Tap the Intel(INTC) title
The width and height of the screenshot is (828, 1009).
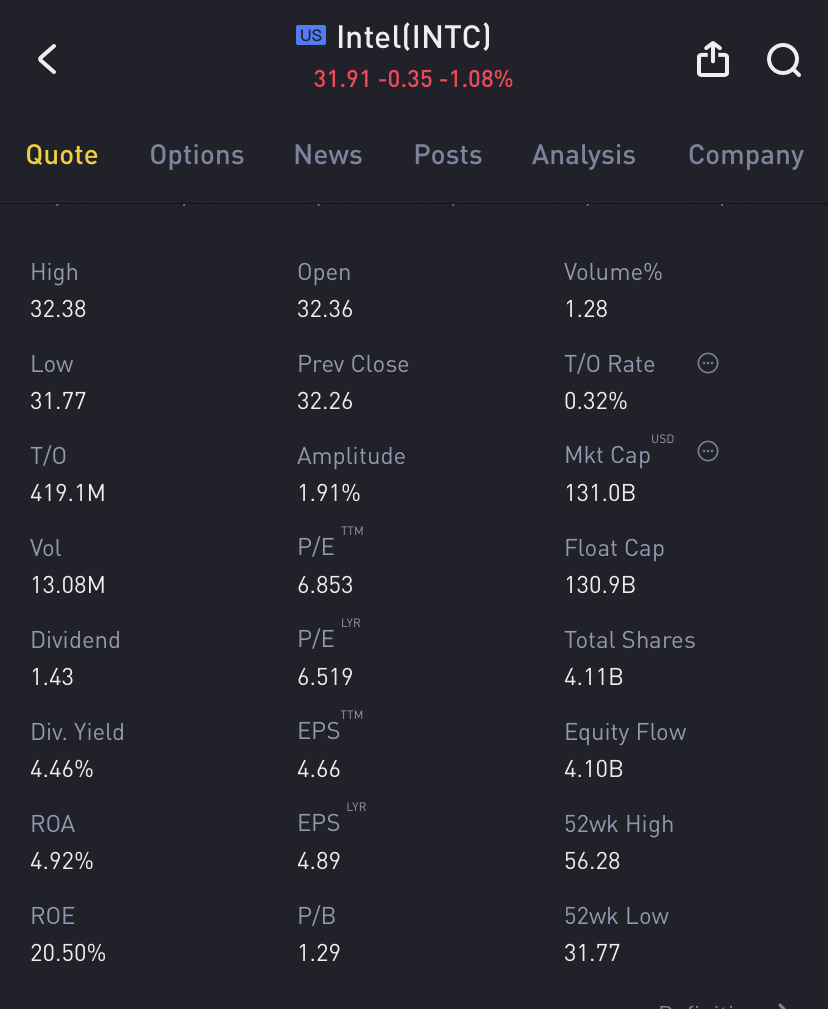tap(414, 37)
